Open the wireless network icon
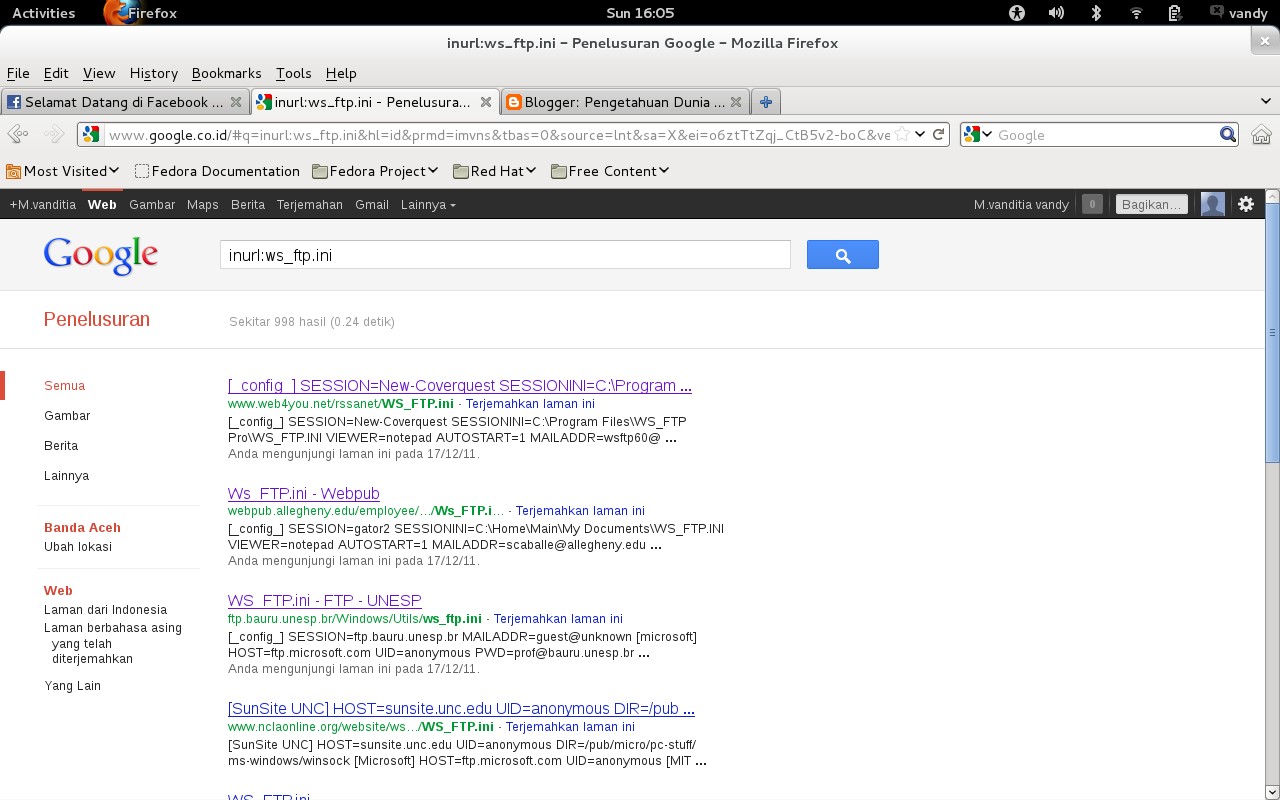 click(x=1136, y=13)
